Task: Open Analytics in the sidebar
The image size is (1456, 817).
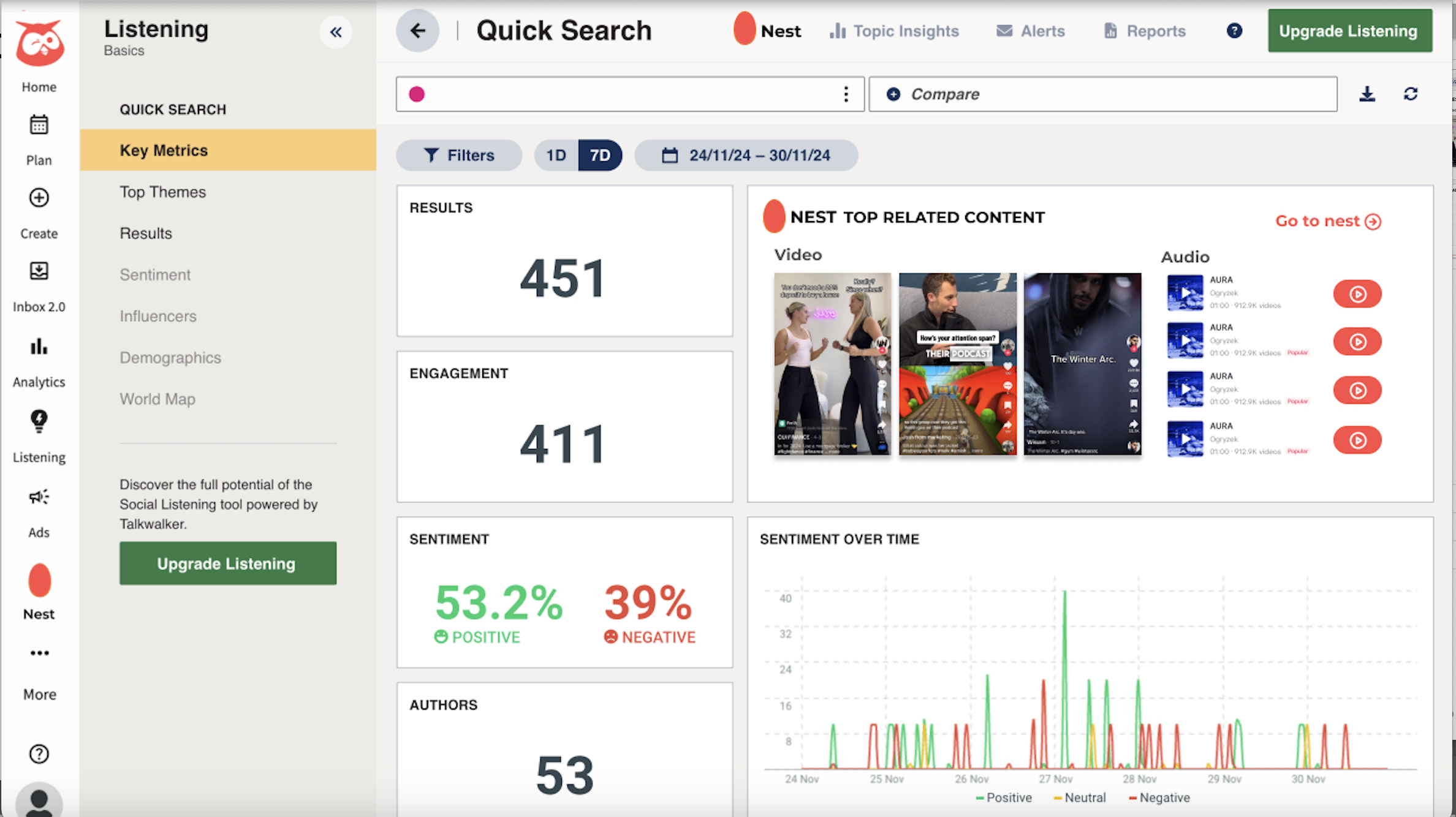Action: point(39,347)
